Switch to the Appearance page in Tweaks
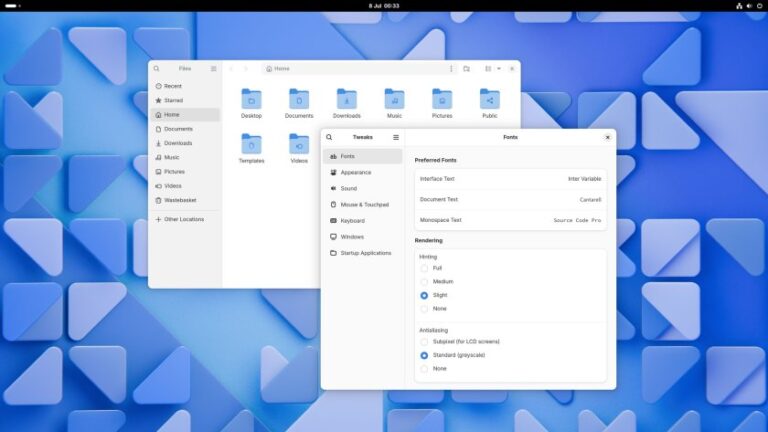Viewport: 768px width, 432px height. coord(363,172)
